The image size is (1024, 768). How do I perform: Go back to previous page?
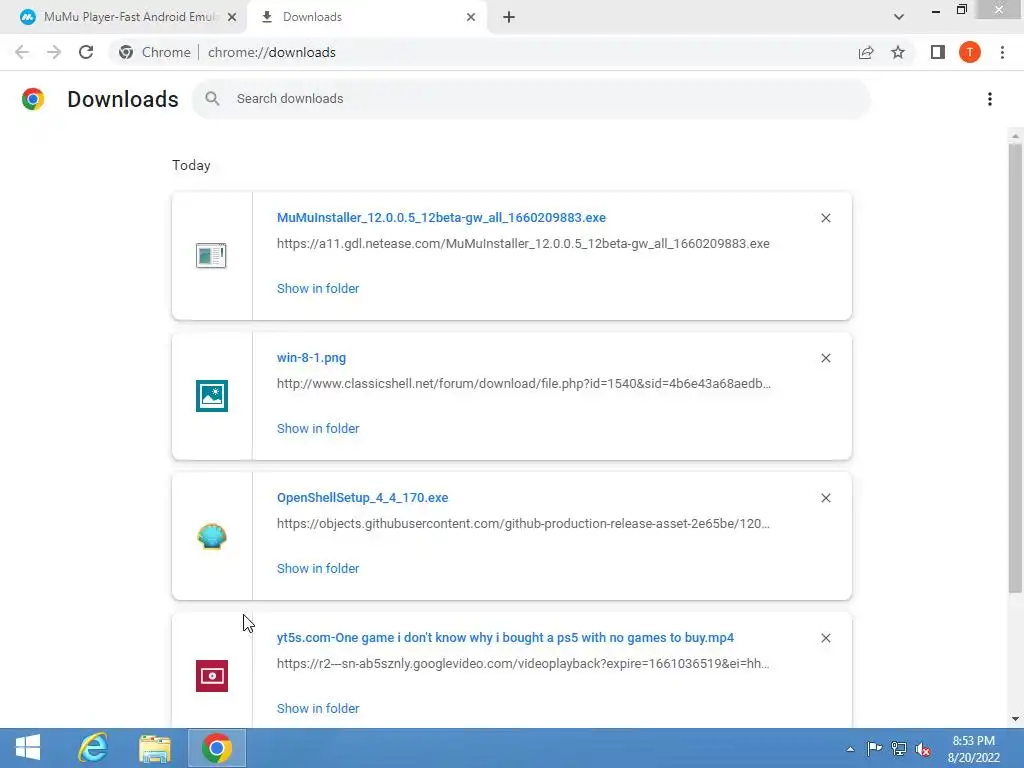point(22,52)
